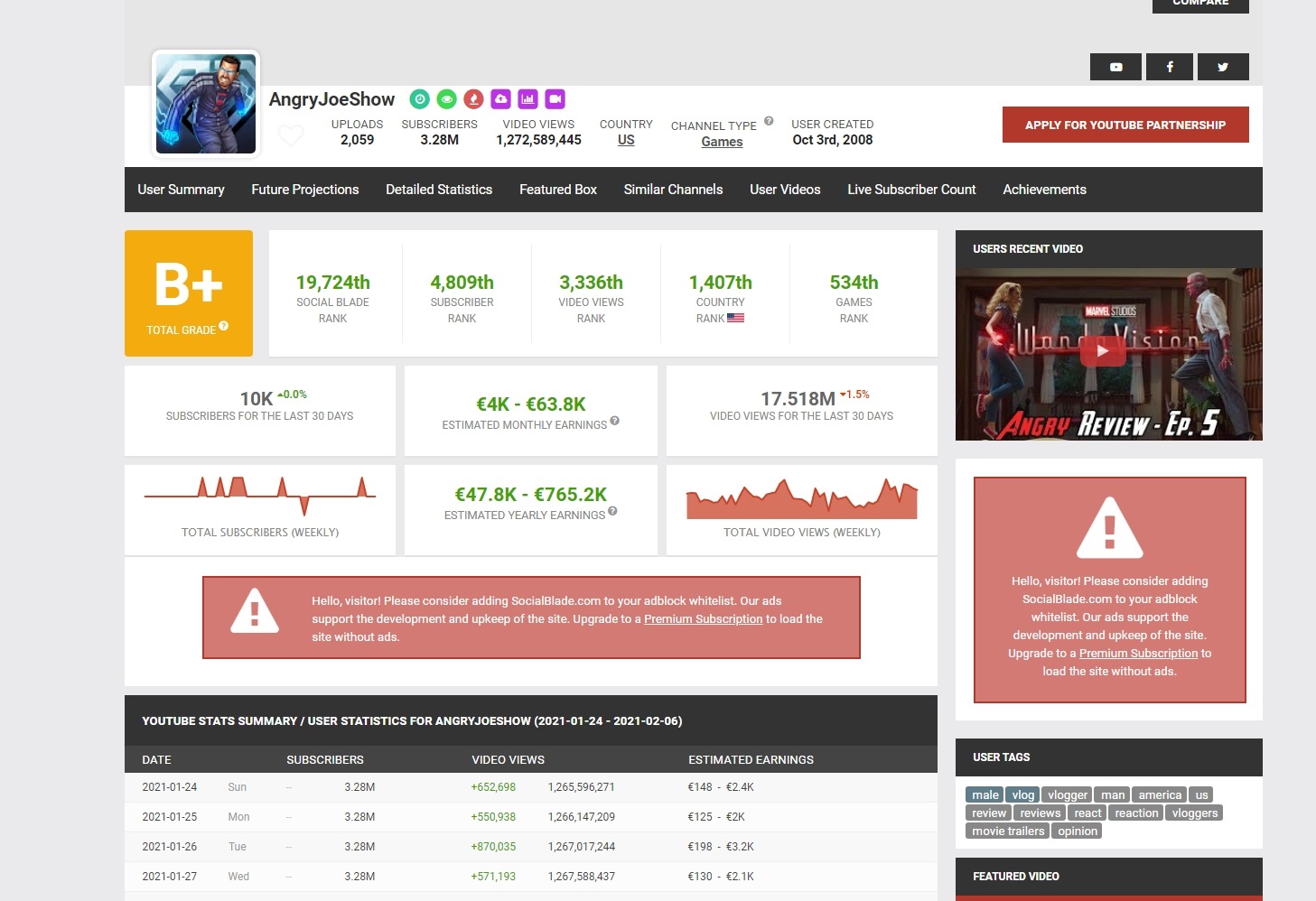Click the US flag next to Country Rank
The width and height of the screenshot is (1316, 901).
click(x=735, y=318)
